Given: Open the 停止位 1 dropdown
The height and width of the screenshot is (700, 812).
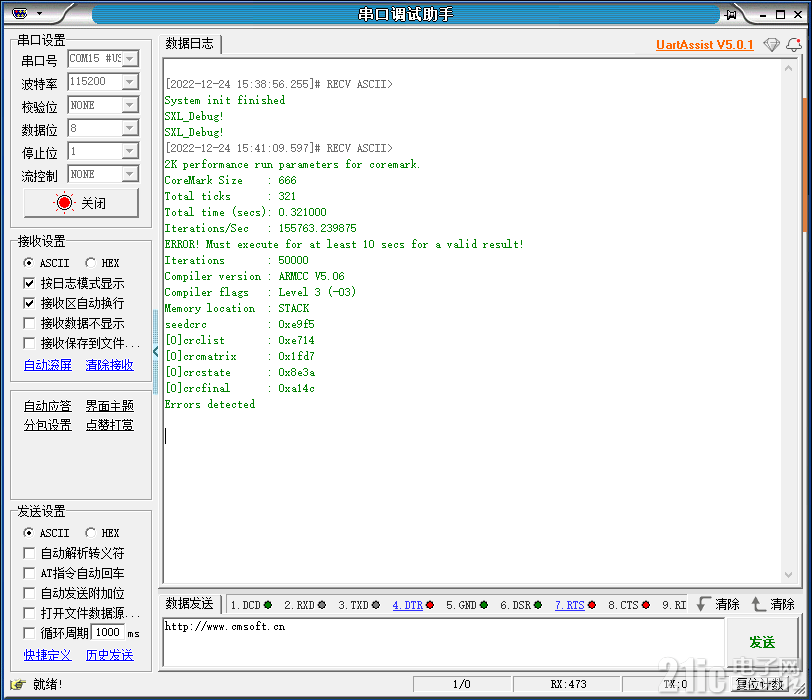Looking at the screenshot, I should (130, 151).
